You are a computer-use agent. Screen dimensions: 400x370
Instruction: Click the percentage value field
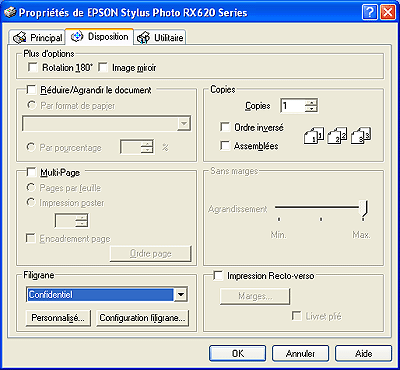tap(131, 147)
